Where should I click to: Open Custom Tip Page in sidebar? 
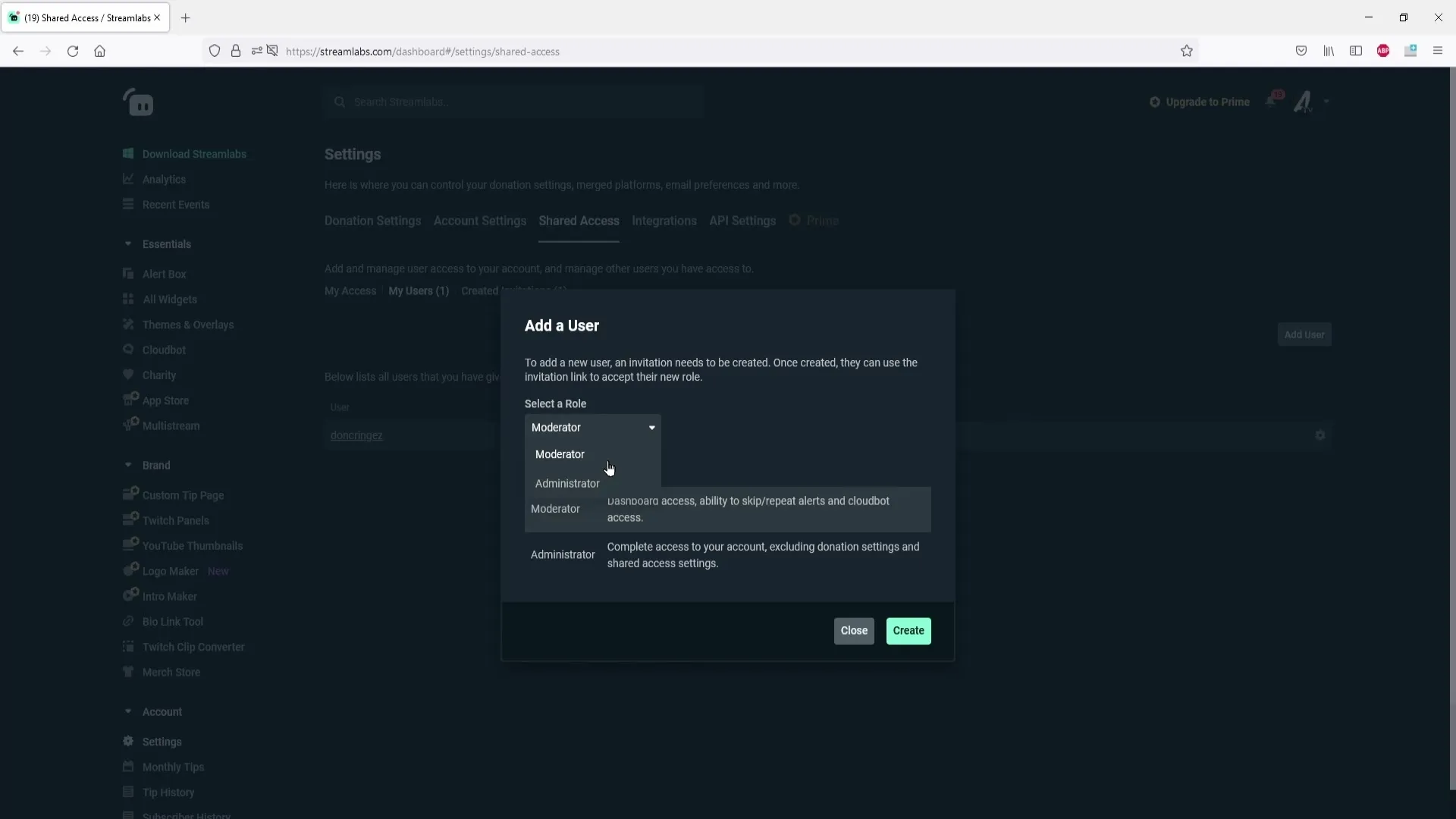183,495
